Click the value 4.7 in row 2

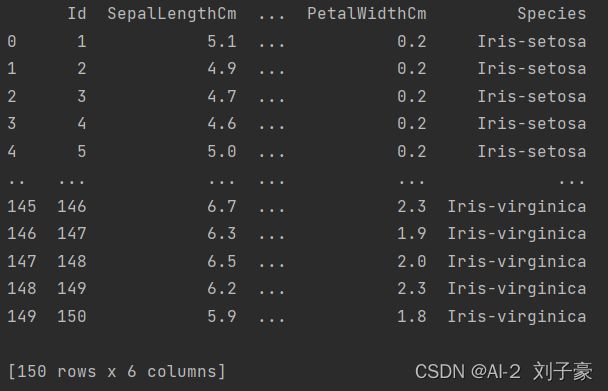(x=222, y=97)
